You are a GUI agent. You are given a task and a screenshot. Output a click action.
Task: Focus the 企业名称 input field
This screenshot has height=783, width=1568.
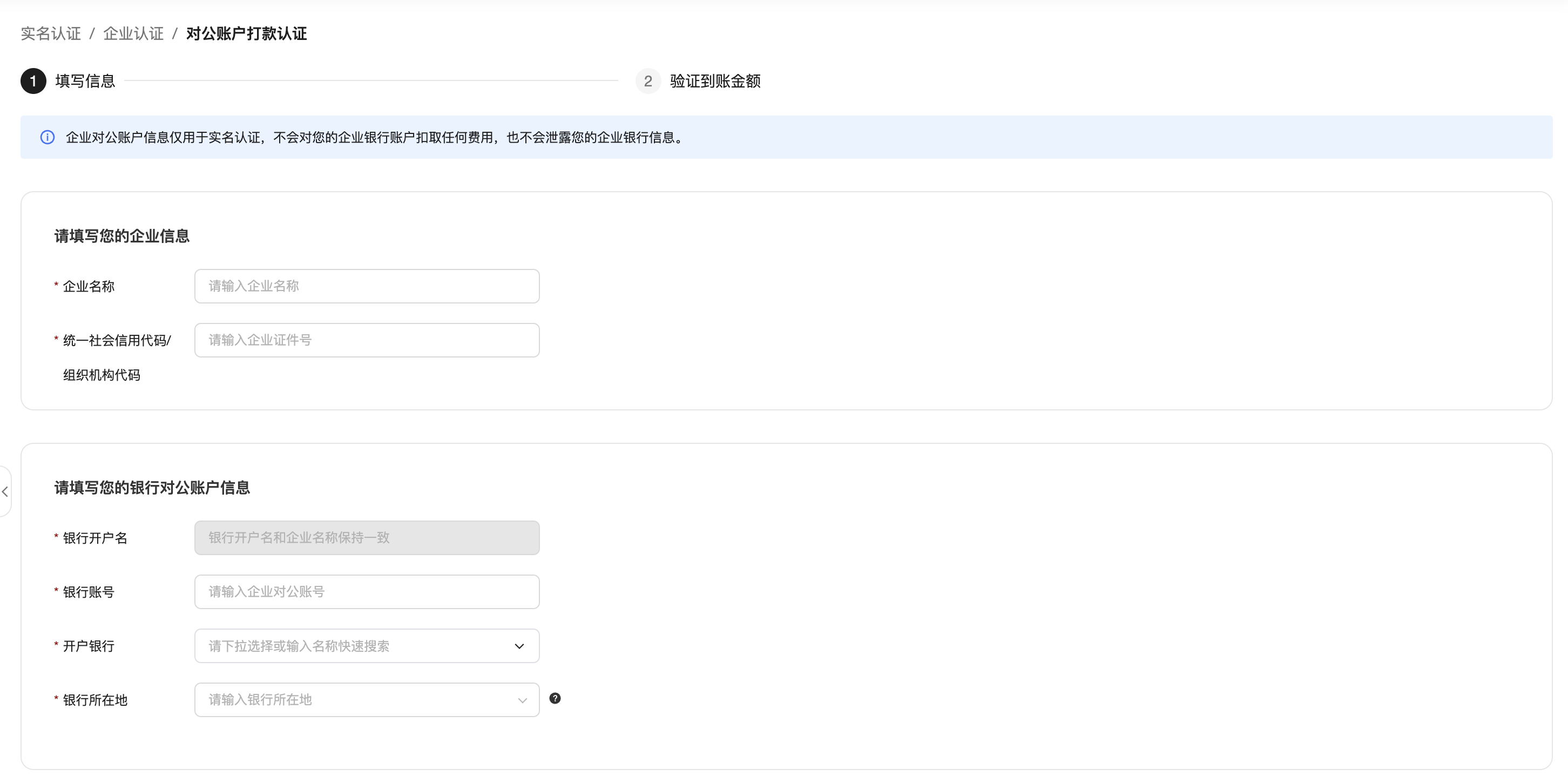point(367,286)
